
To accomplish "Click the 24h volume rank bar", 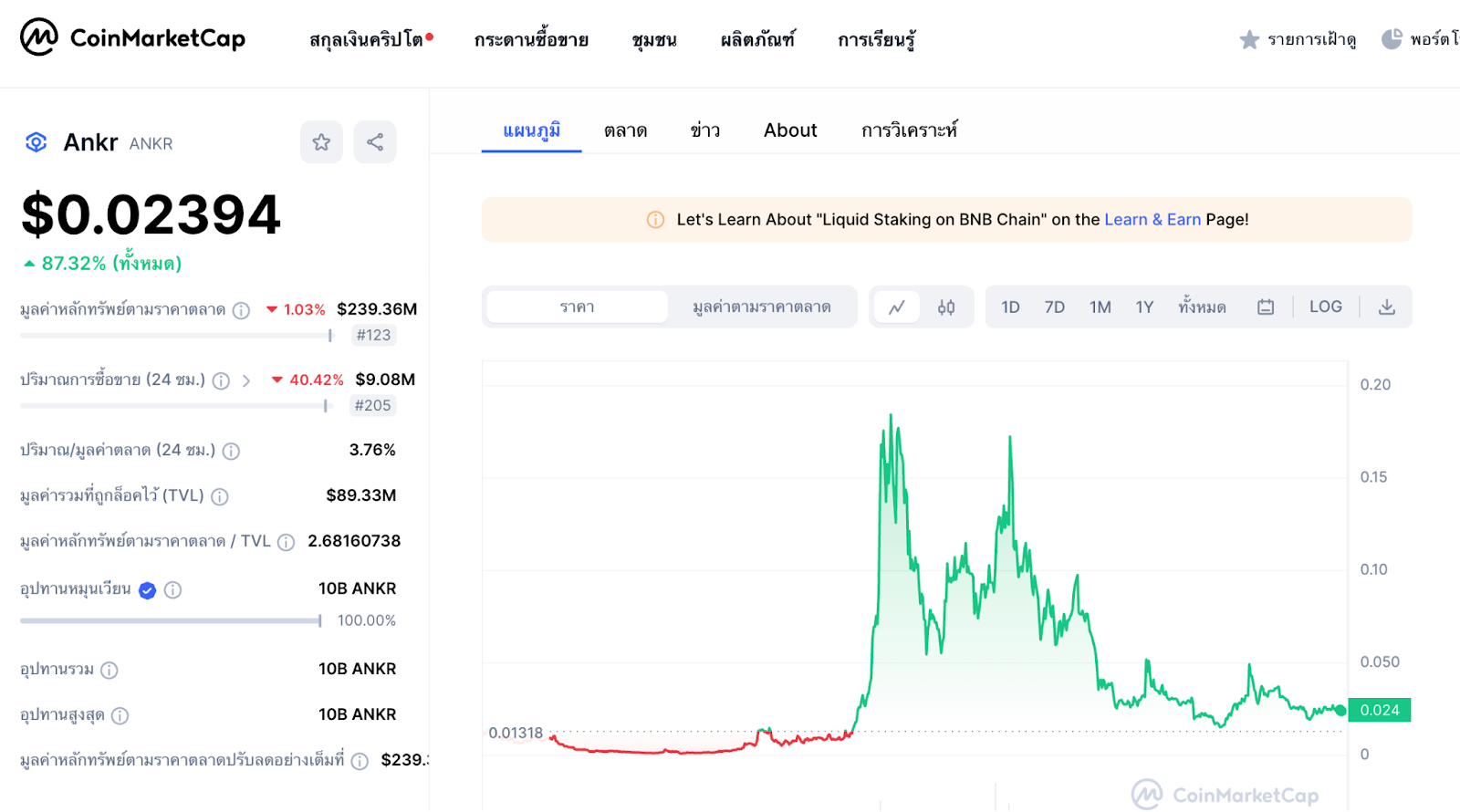I will (x=174, y=406).
